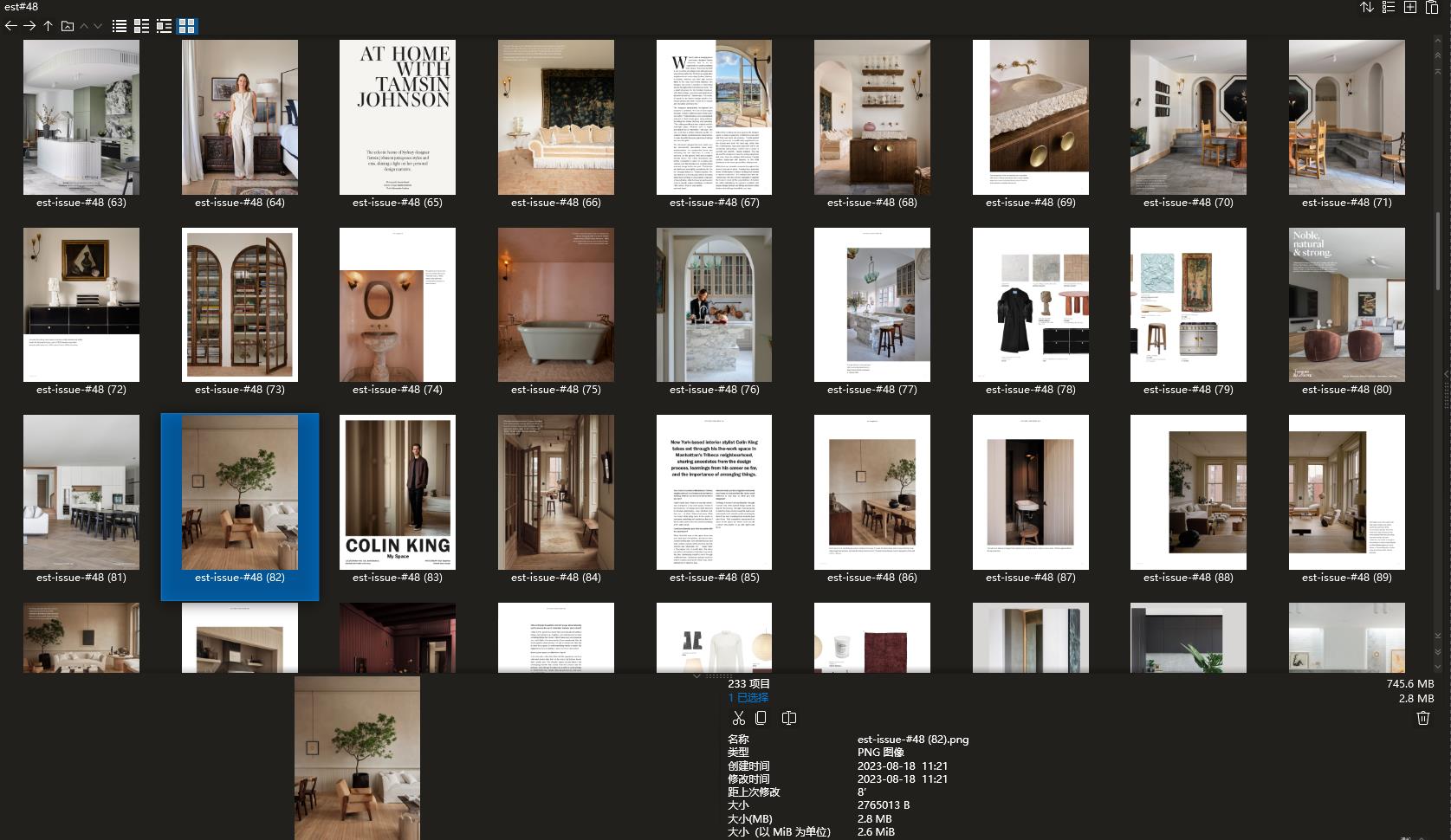Select the COLIN KING page thumbnail
Image resolution: width=1451 pixels, height=840 pixels.
point(398,491)
